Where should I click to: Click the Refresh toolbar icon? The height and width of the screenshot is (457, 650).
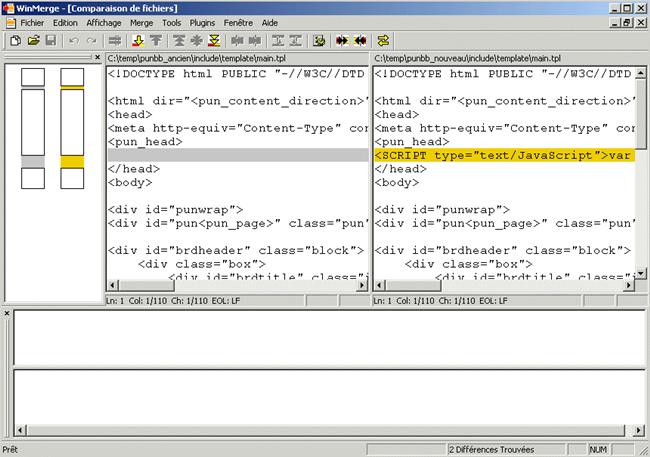click(x=383, y=40)
